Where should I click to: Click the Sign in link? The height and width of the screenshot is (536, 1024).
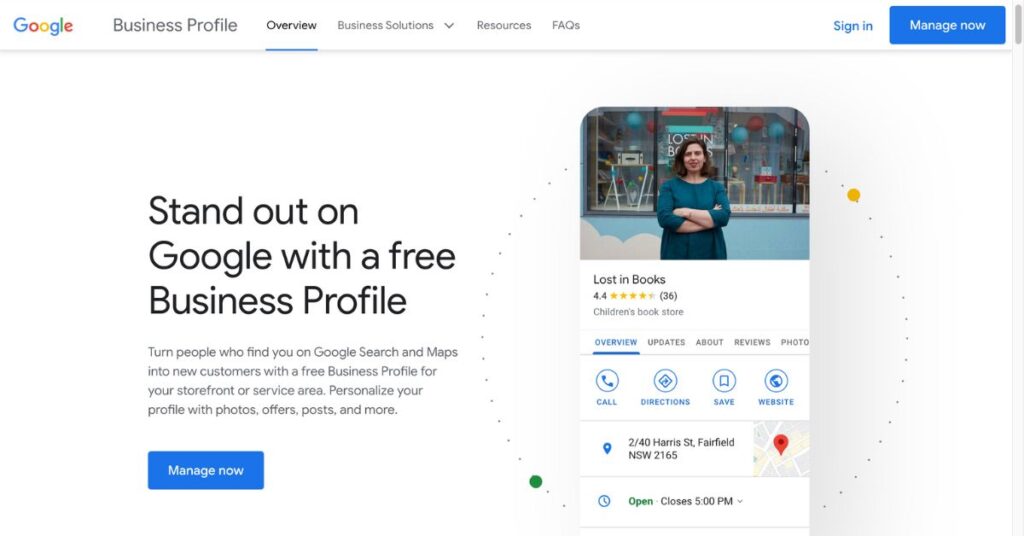[852, 25]
